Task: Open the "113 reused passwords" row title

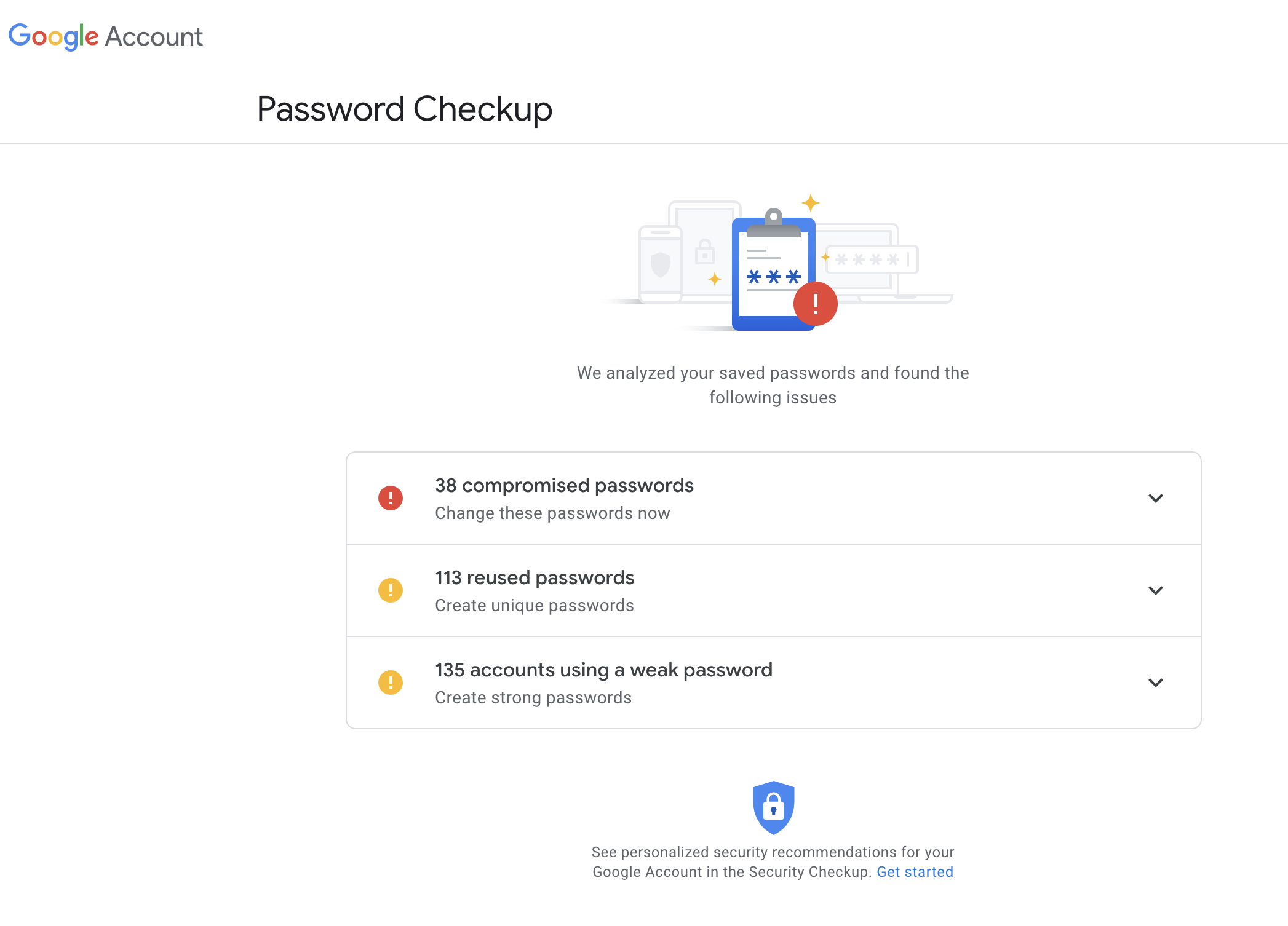Action: [535, 578]
